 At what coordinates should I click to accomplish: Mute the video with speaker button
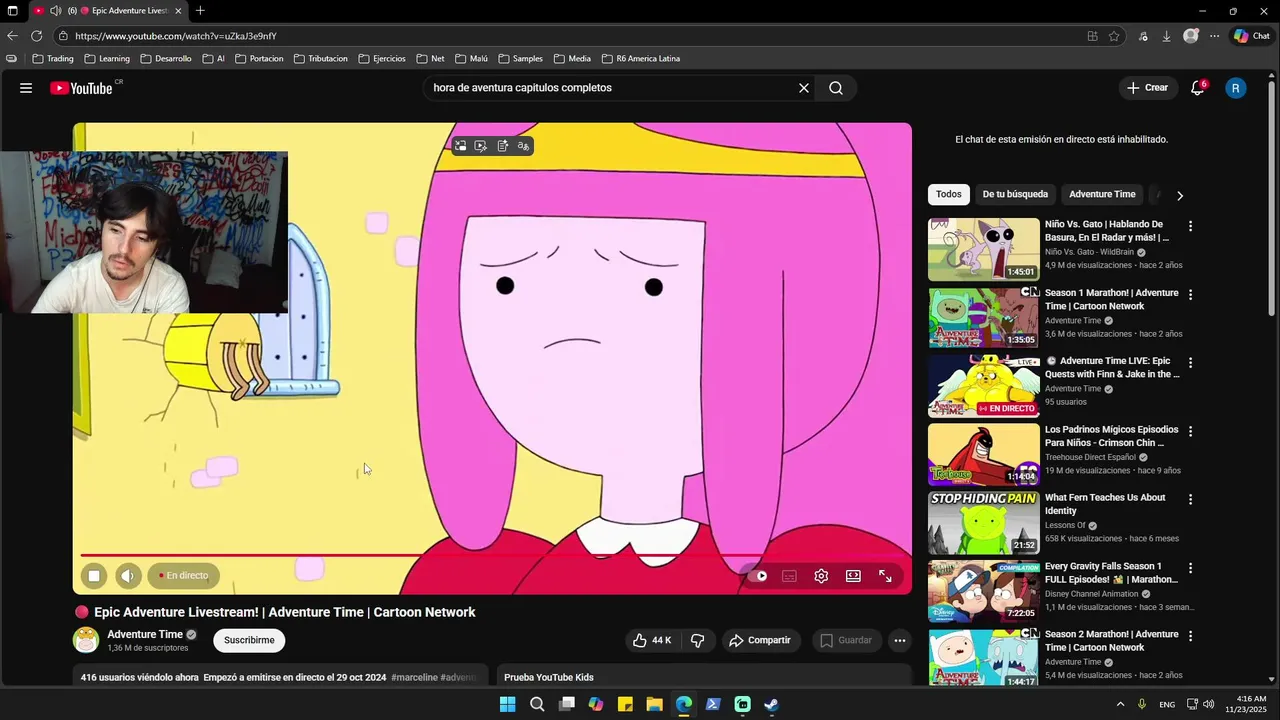tap(128, 575)
